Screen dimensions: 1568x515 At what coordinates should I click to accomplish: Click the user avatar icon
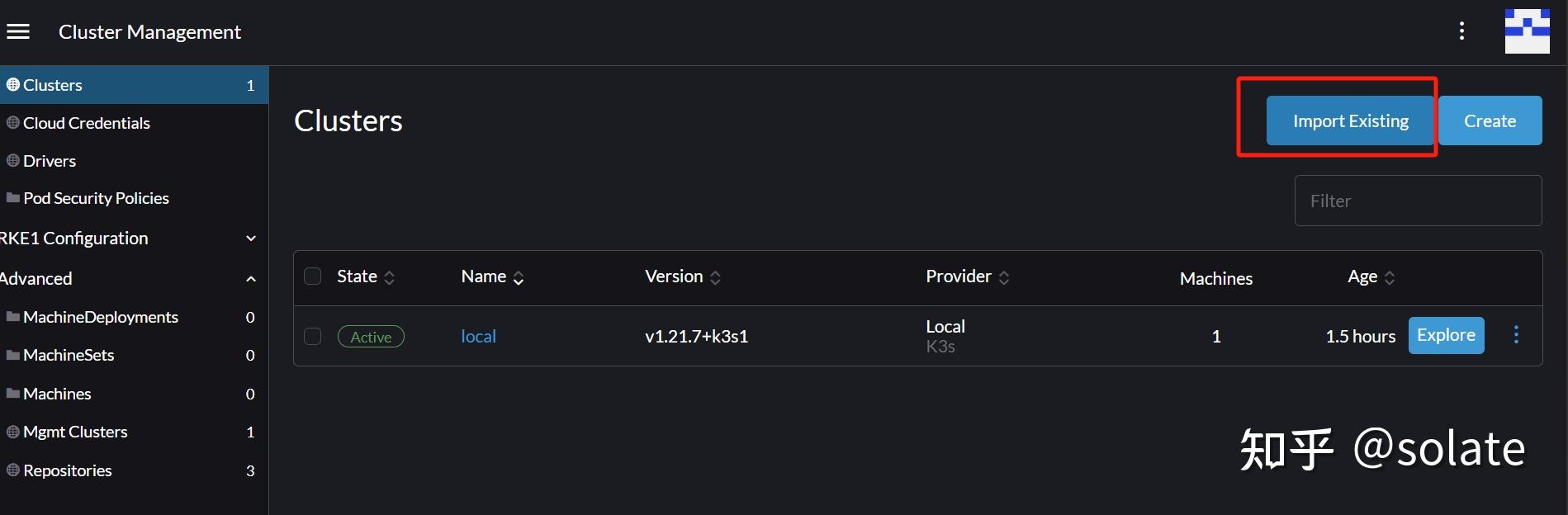[1527, 31]
